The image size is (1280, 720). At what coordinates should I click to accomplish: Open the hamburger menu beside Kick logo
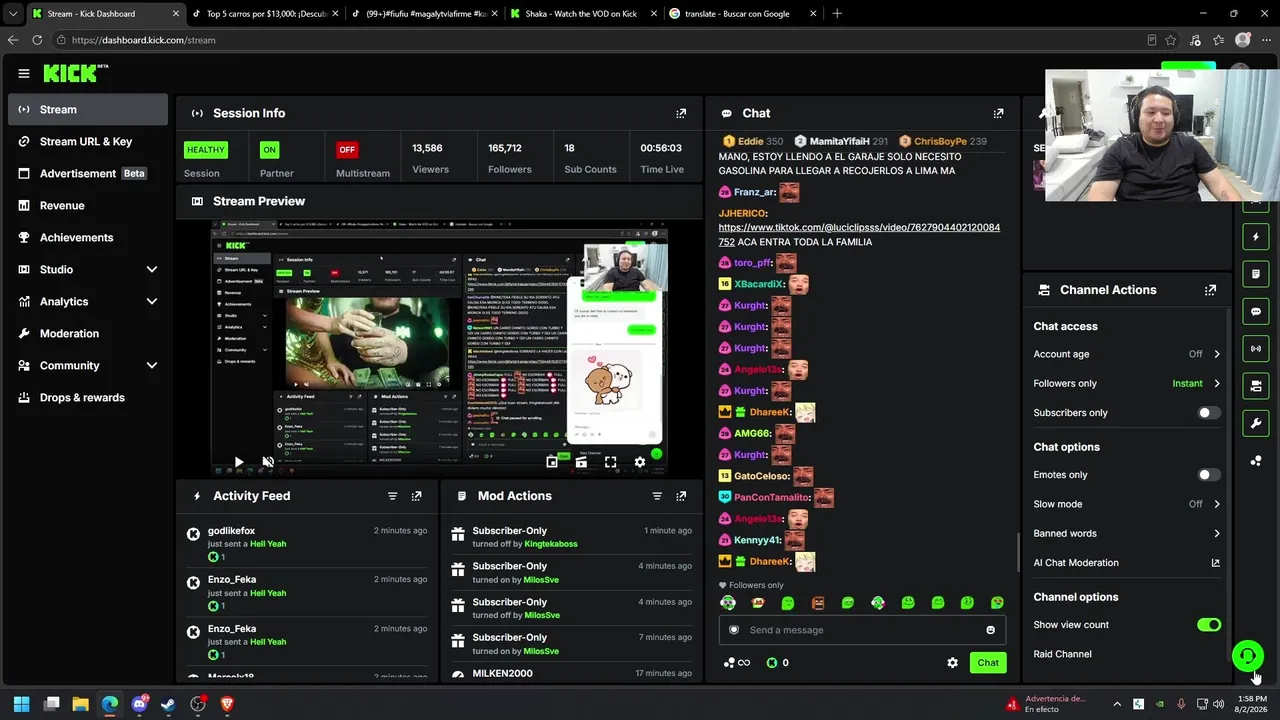[24, 73]
